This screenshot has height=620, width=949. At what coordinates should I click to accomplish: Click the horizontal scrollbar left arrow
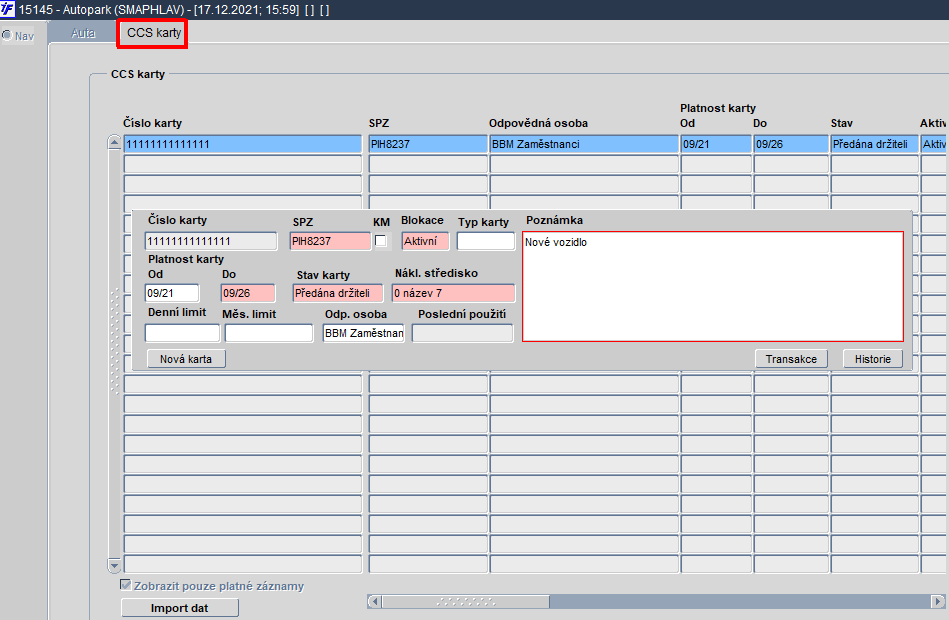point(375,602)
